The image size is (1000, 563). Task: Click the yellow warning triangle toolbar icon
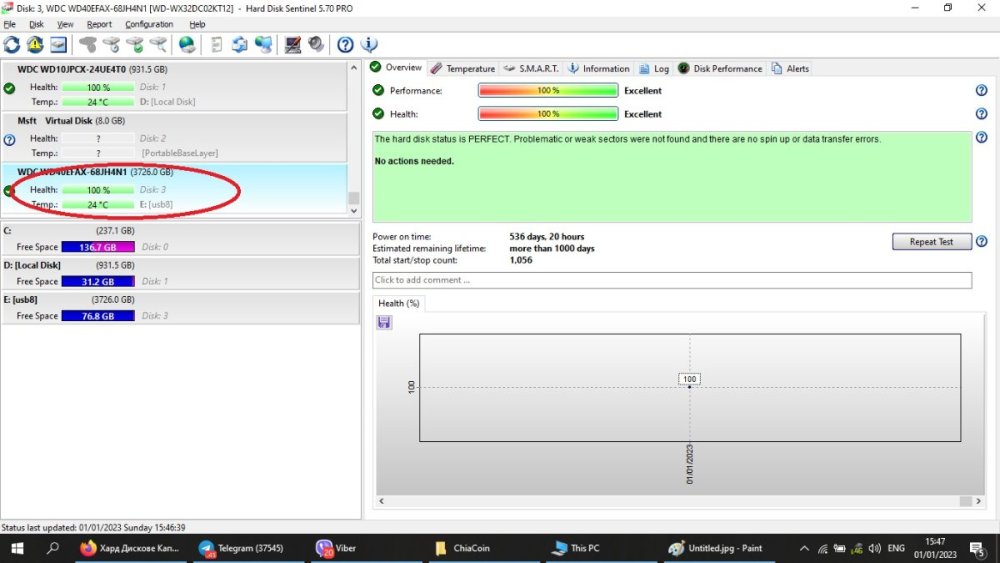[x=35, y=45]
